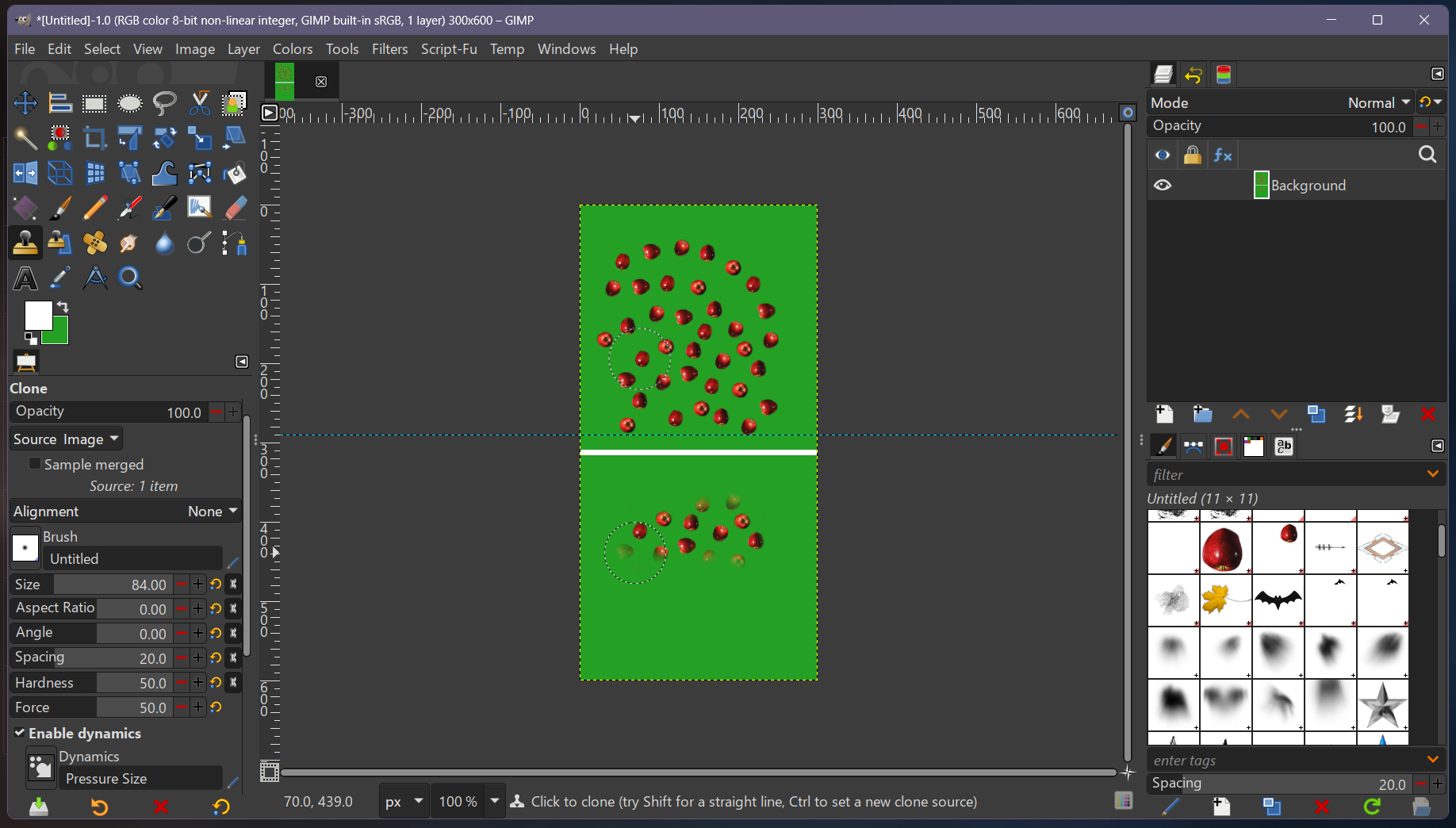Delete the layer with red X
This screenshot has width=1456, height=828.
pos(1427,414)
